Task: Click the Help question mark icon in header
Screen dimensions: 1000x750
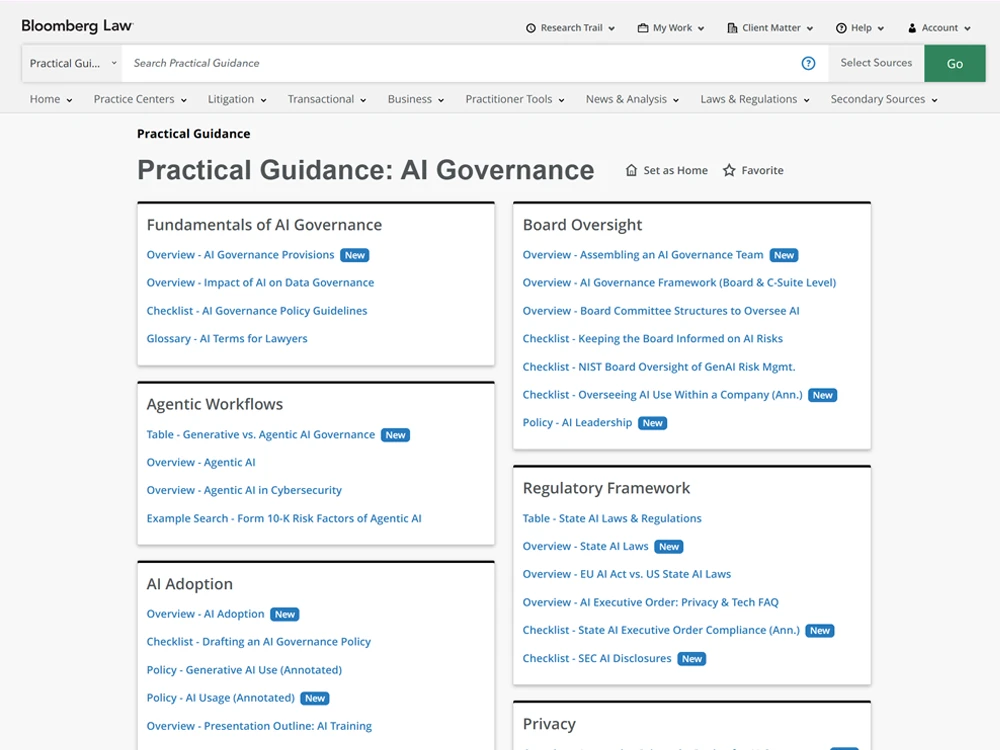Action: (x=841, y=28)
